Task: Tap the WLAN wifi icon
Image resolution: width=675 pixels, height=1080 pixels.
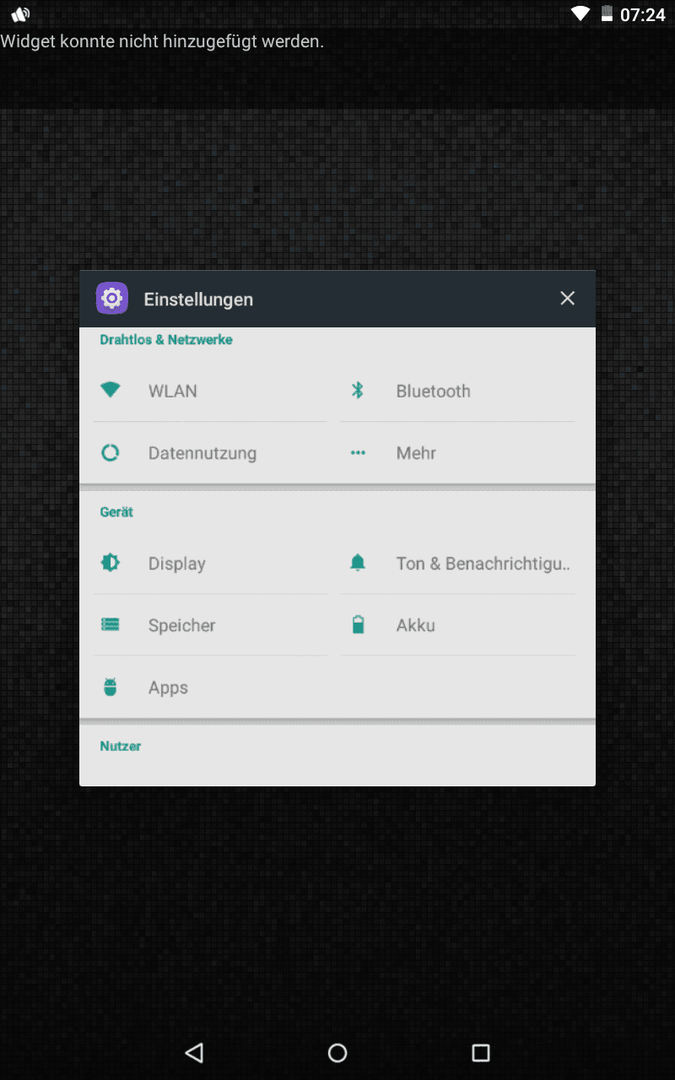Action: coord(110,391)
